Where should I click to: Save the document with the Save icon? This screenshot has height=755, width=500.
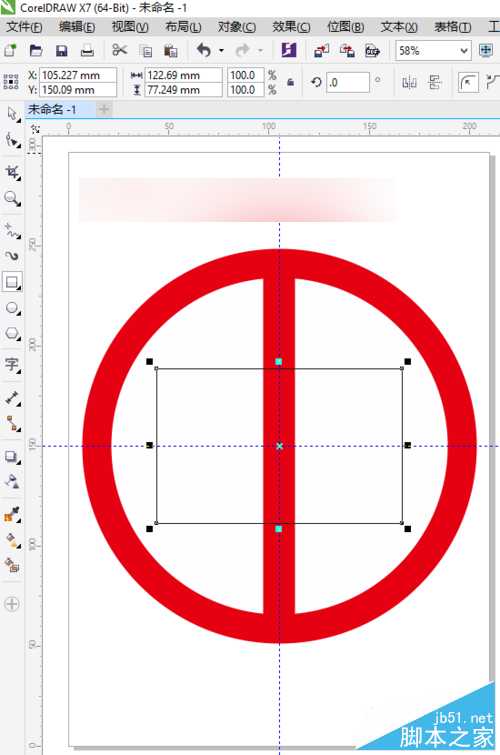pyautogui.click(x=62, y=51)
